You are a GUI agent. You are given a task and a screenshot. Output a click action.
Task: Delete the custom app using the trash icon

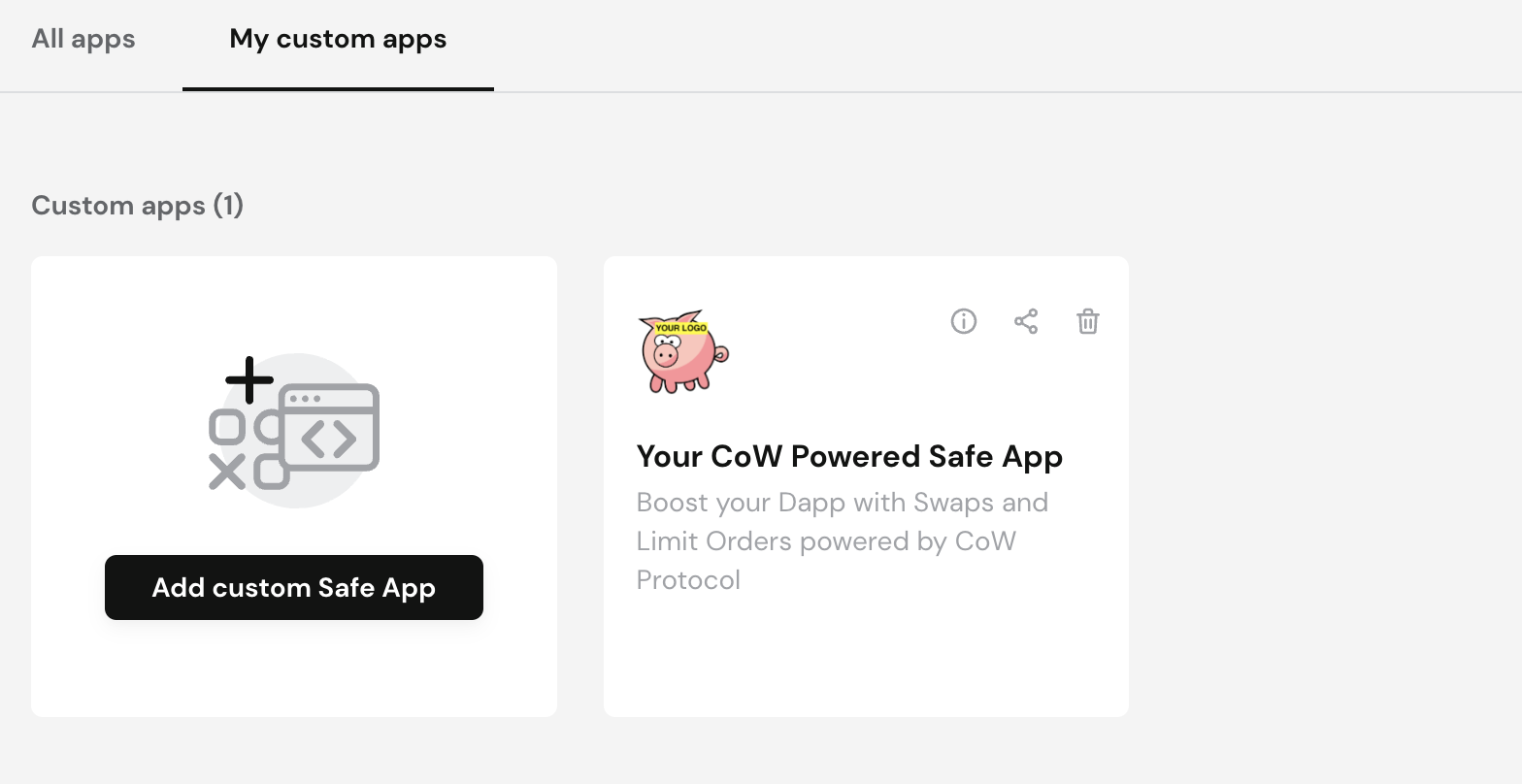[1087, 321]
